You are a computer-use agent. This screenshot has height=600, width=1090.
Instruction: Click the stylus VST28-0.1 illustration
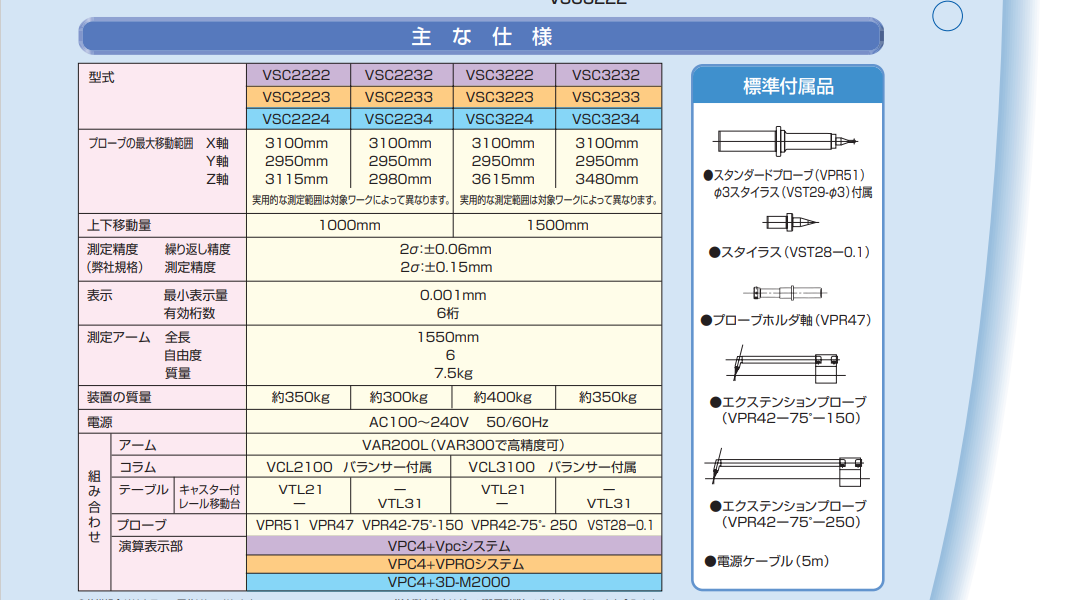click(790, 222)
